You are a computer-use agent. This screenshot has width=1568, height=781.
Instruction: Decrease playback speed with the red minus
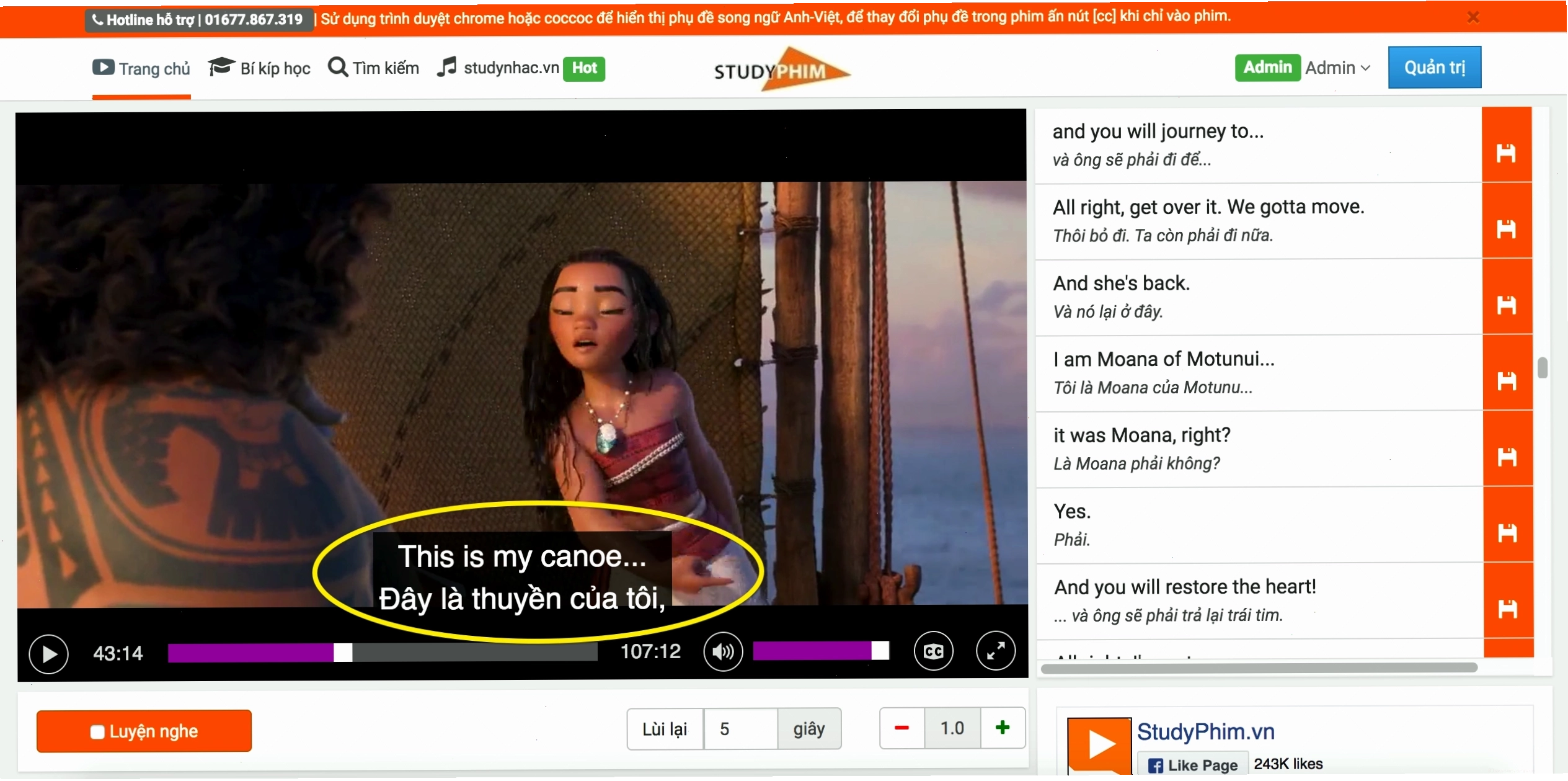901,728
